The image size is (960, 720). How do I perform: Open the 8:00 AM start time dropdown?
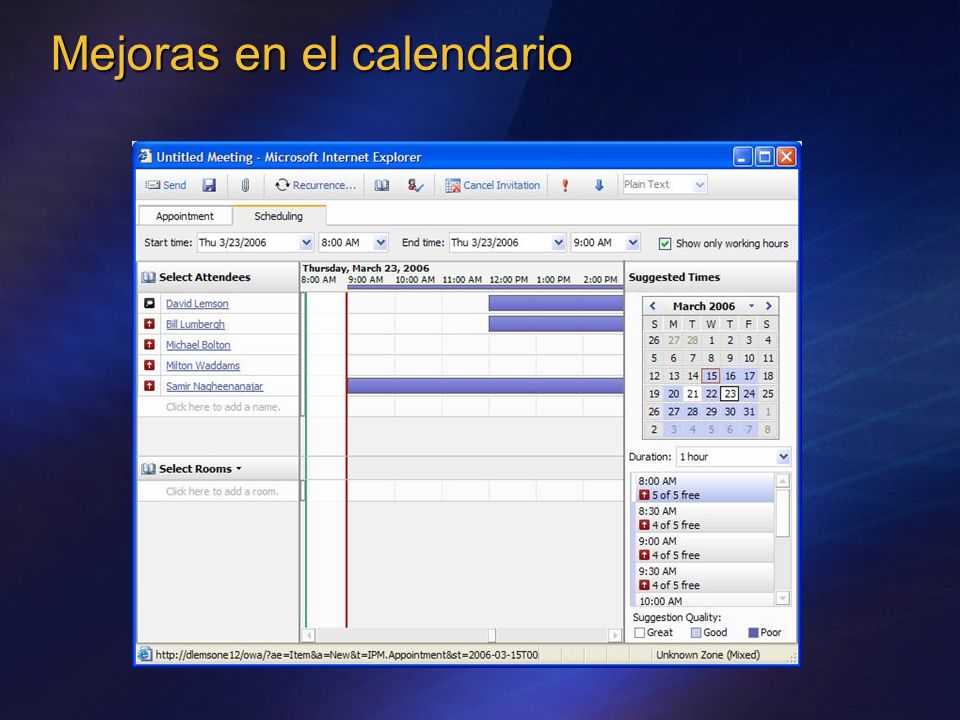(x=380, y=242)
